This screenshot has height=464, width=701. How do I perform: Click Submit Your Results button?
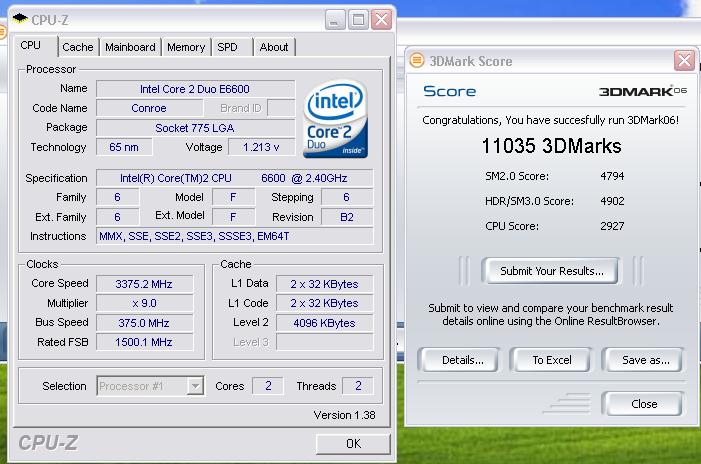551,271
